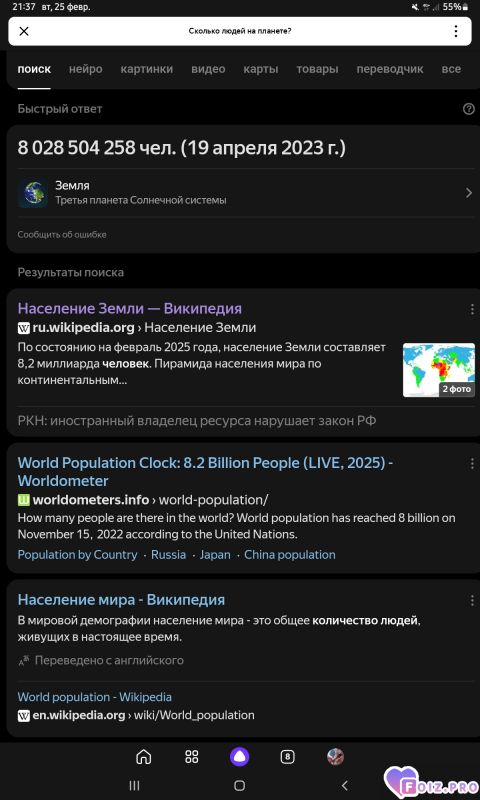
Task: Open Население Земли — Википедия link
Action: (x=130, y=309)
